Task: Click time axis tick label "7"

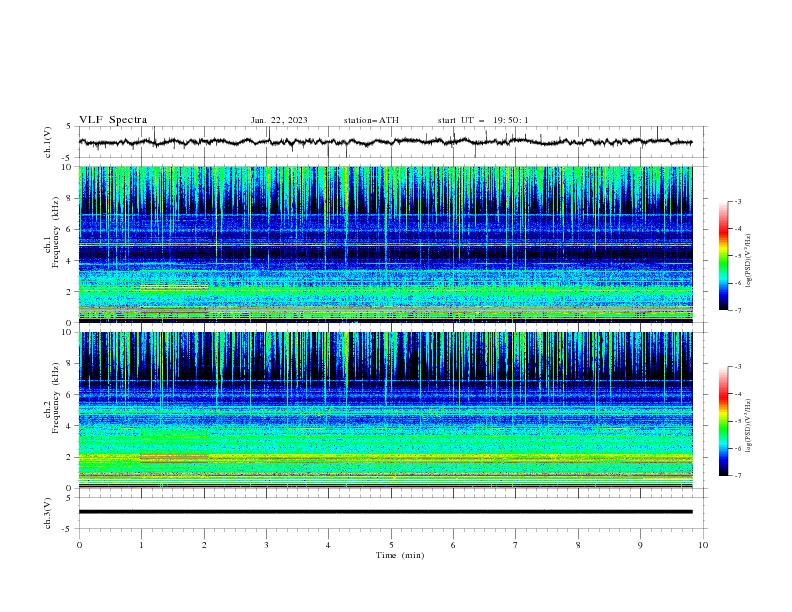Action: click(x=516, y=545)
